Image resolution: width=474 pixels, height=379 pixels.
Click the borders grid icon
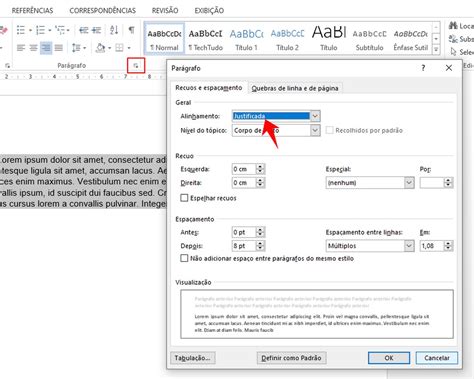click(x=119, y=48)
